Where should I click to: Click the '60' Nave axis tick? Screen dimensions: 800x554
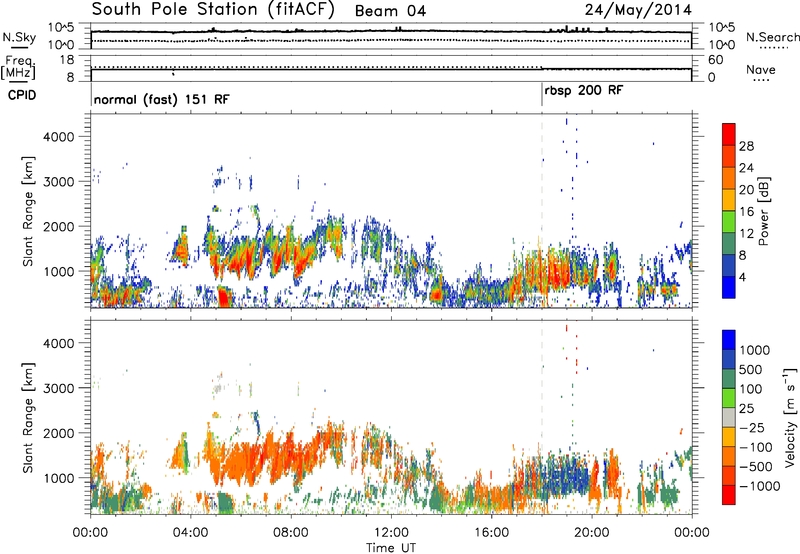point(715,60)
